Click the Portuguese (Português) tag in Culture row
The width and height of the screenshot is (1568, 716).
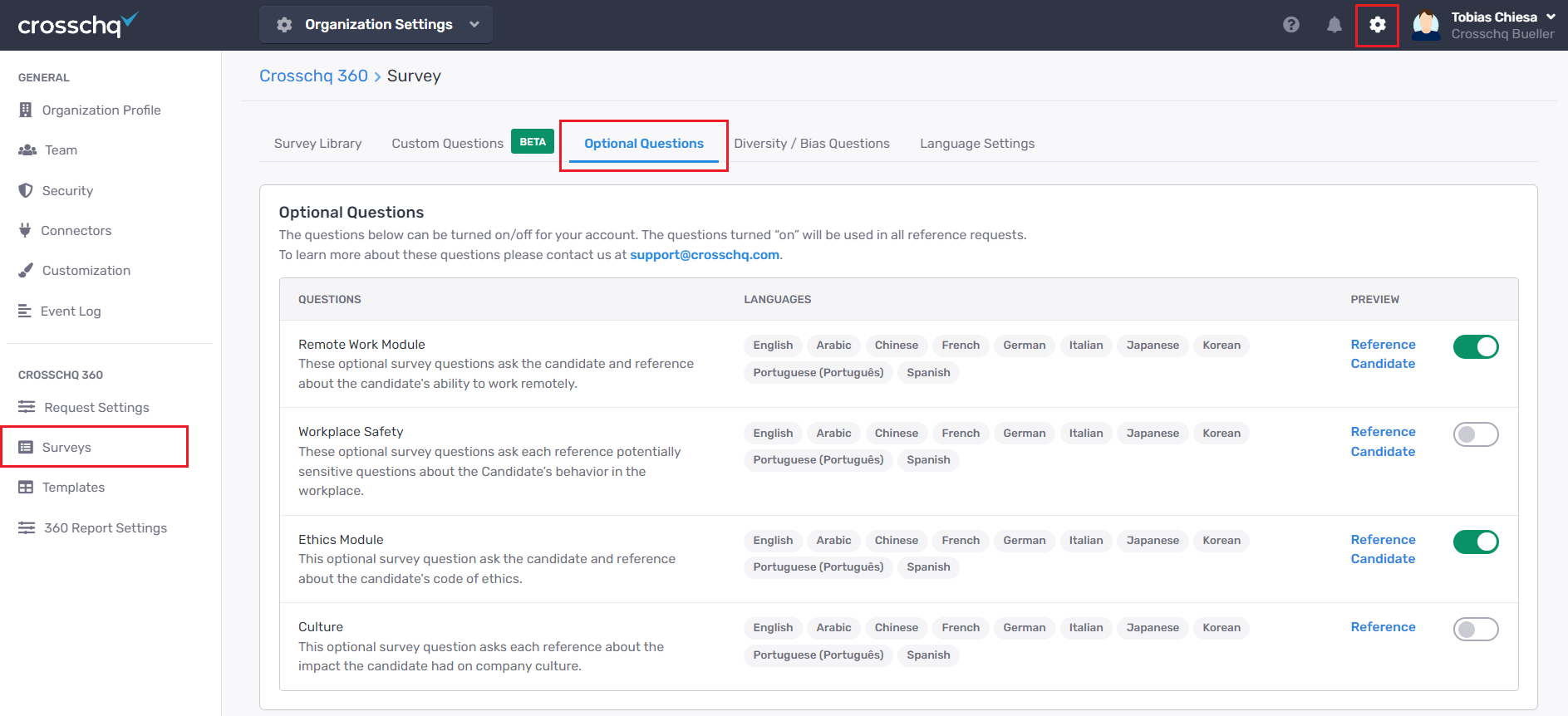pyautogui.click(x=818, y=655)
